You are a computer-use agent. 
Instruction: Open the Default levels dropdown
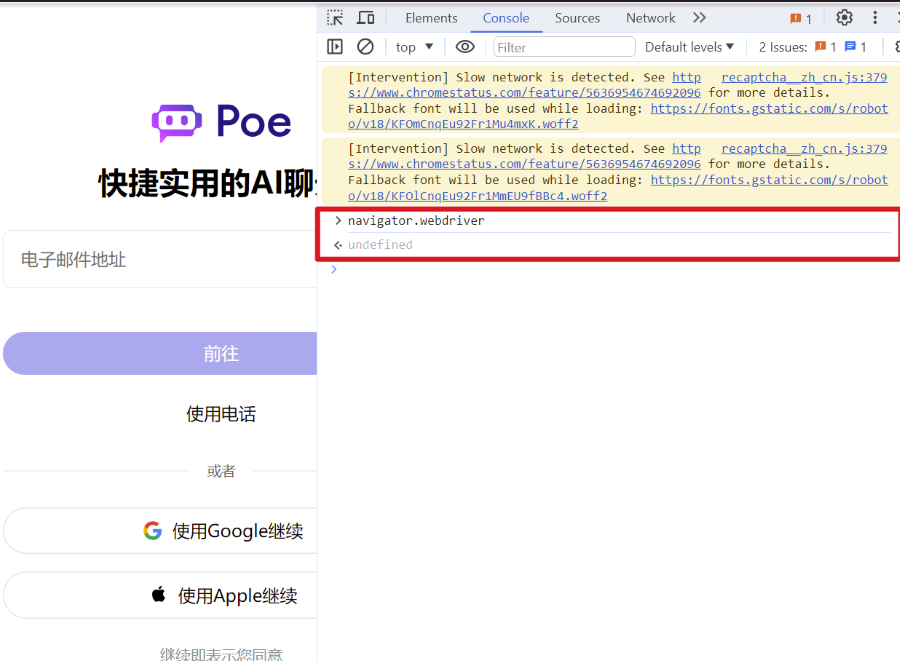689,47
